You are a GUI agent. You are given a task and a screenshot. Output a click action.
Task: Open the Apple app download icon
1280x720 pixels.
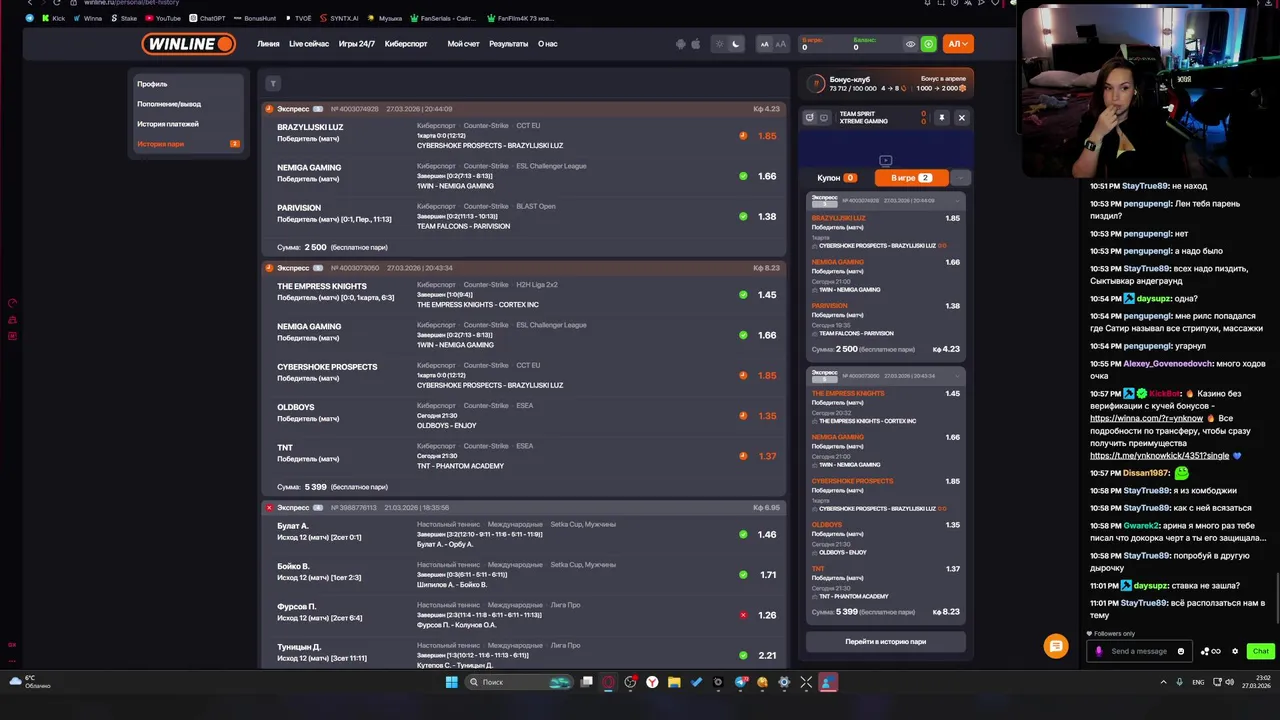[x=694, y=44]
